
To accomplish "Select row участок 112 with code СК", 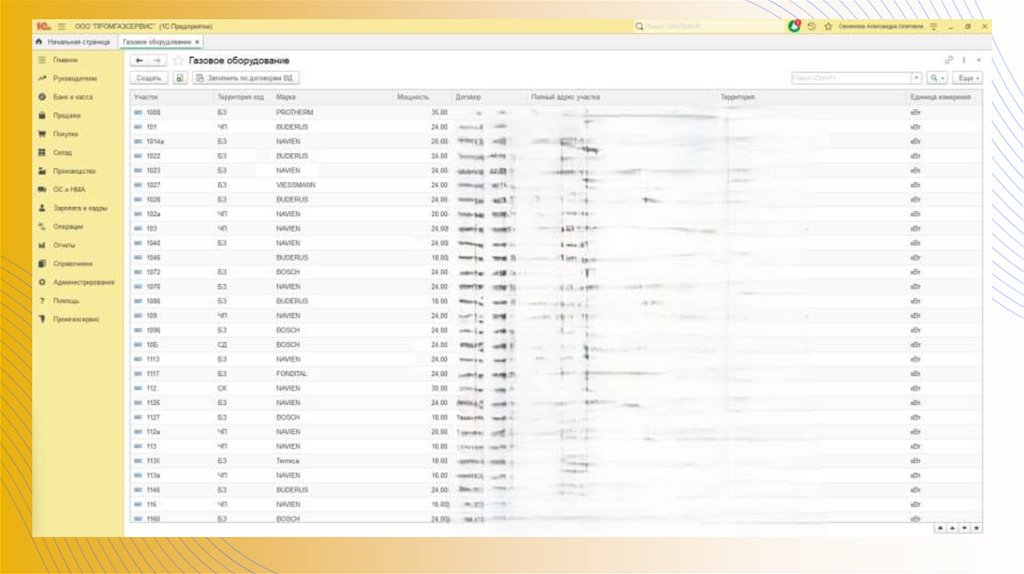I will (x=556, y=388).
